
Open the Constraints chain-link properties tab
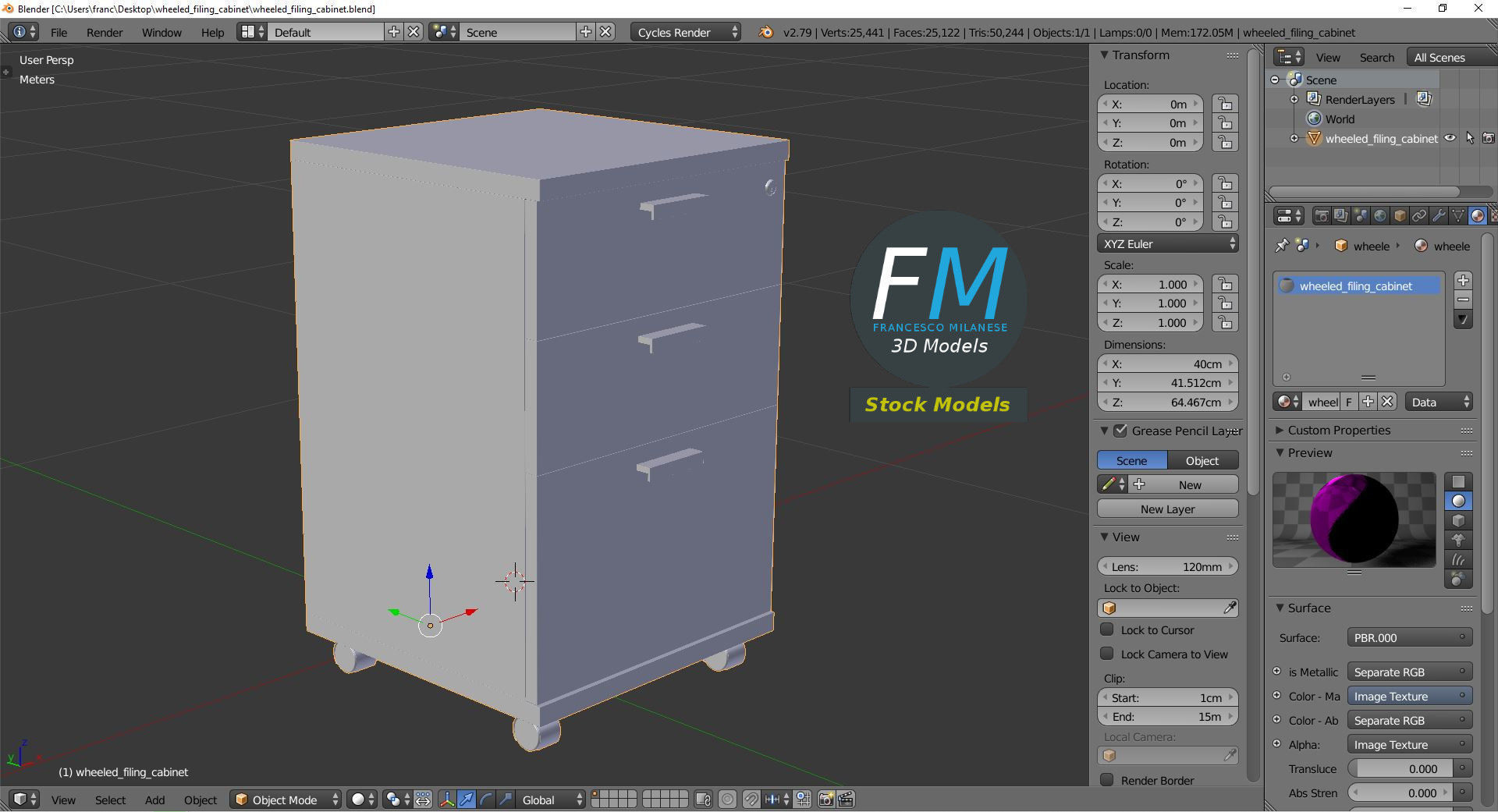[x=1419, y=216]
